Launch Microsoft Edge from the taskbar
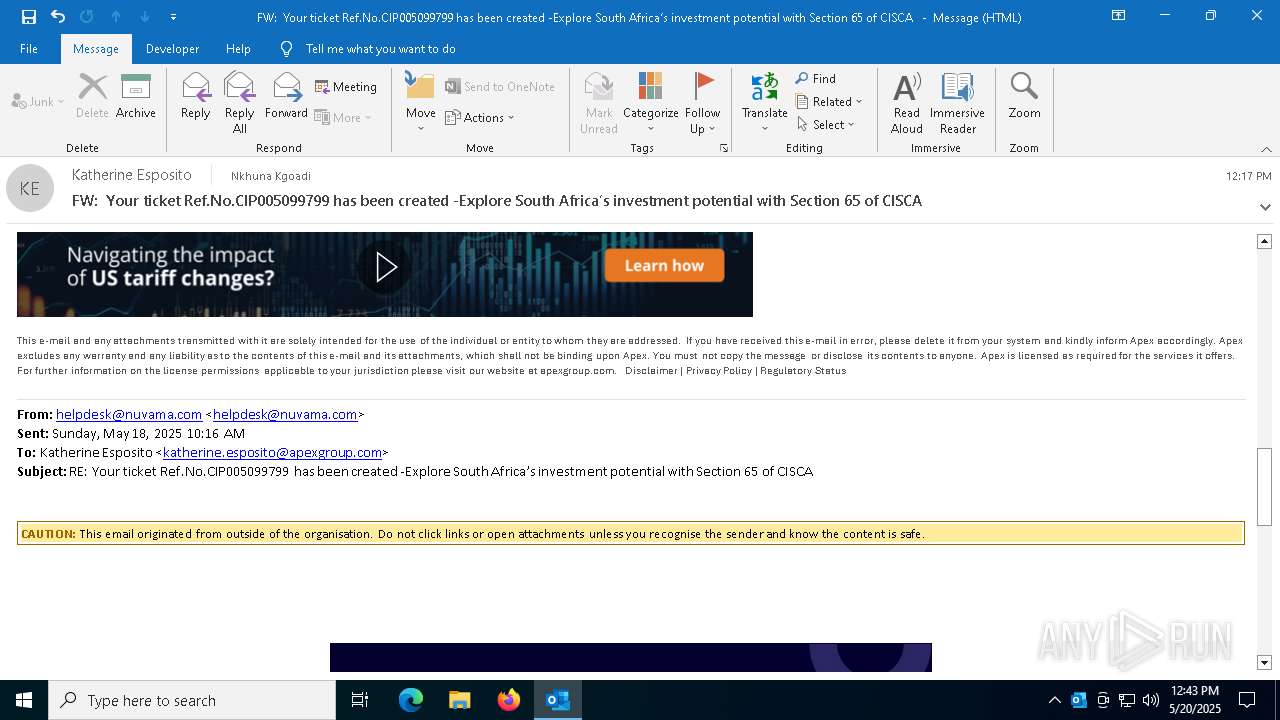Viewport: 1280px width, 720px height. (411, 700)
